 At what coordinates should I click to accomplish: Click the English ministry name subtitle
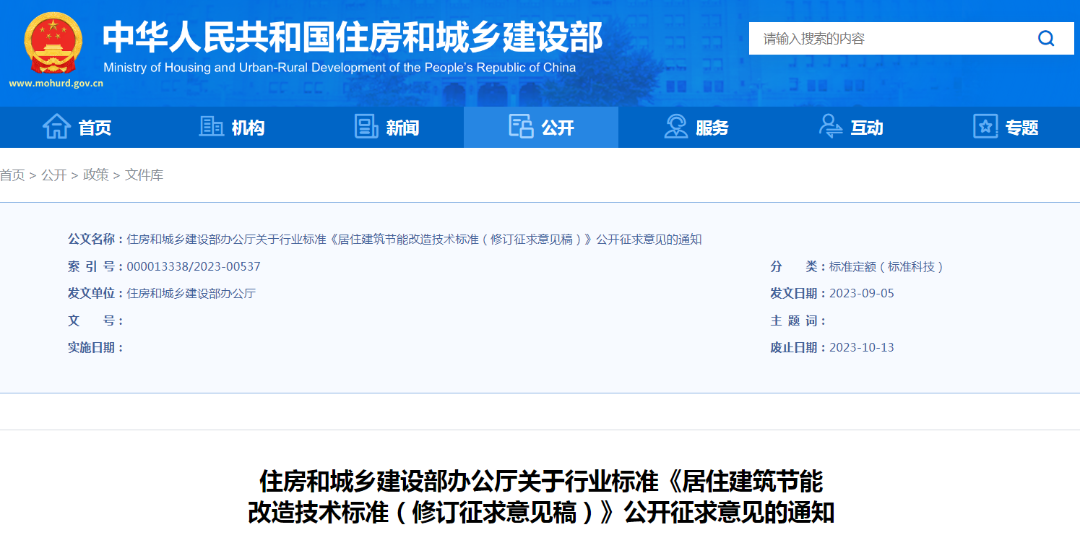click(340, 67)
